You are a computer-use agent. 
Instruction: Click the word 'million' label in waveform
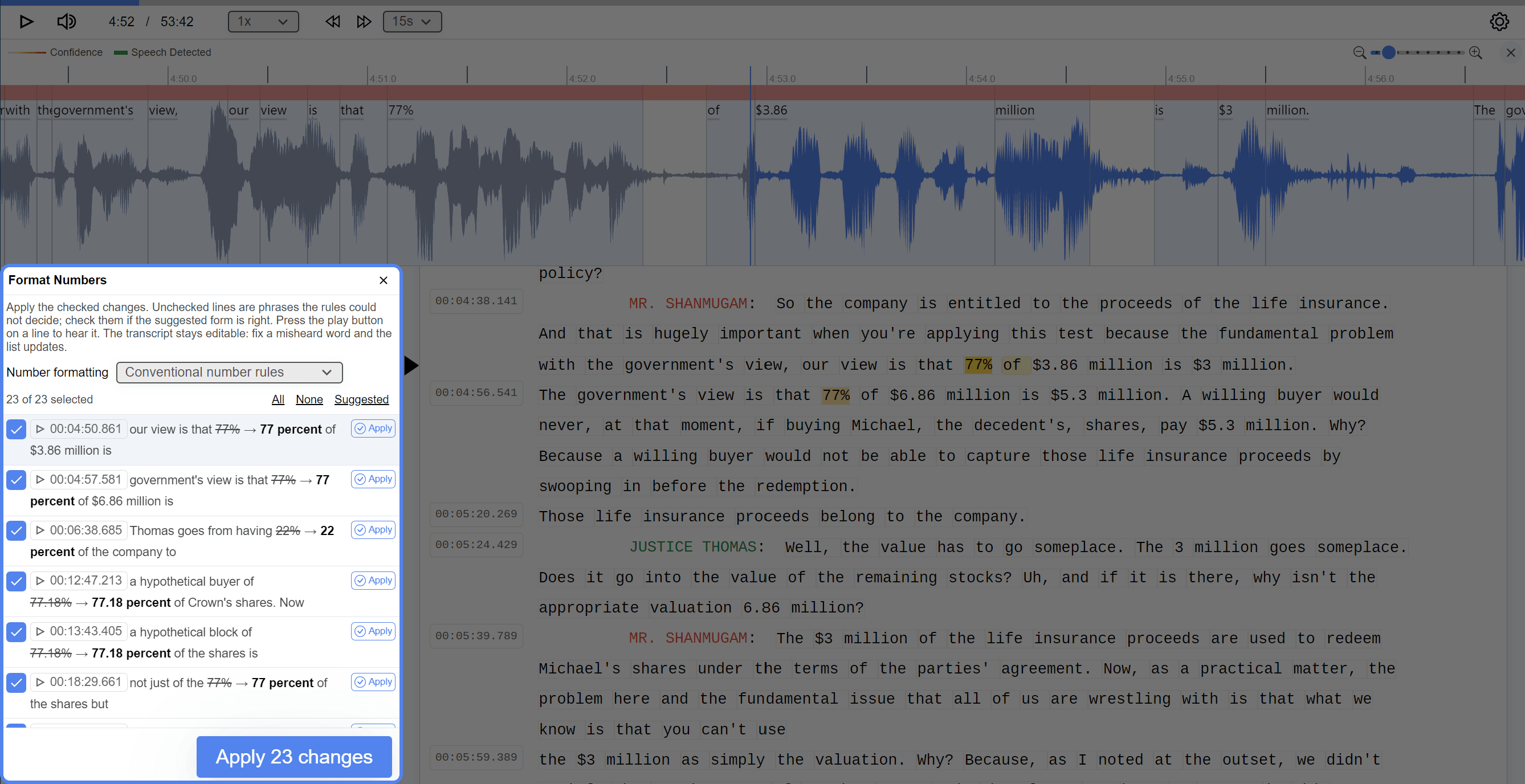pyautogui.click(x=1015, y=111)
